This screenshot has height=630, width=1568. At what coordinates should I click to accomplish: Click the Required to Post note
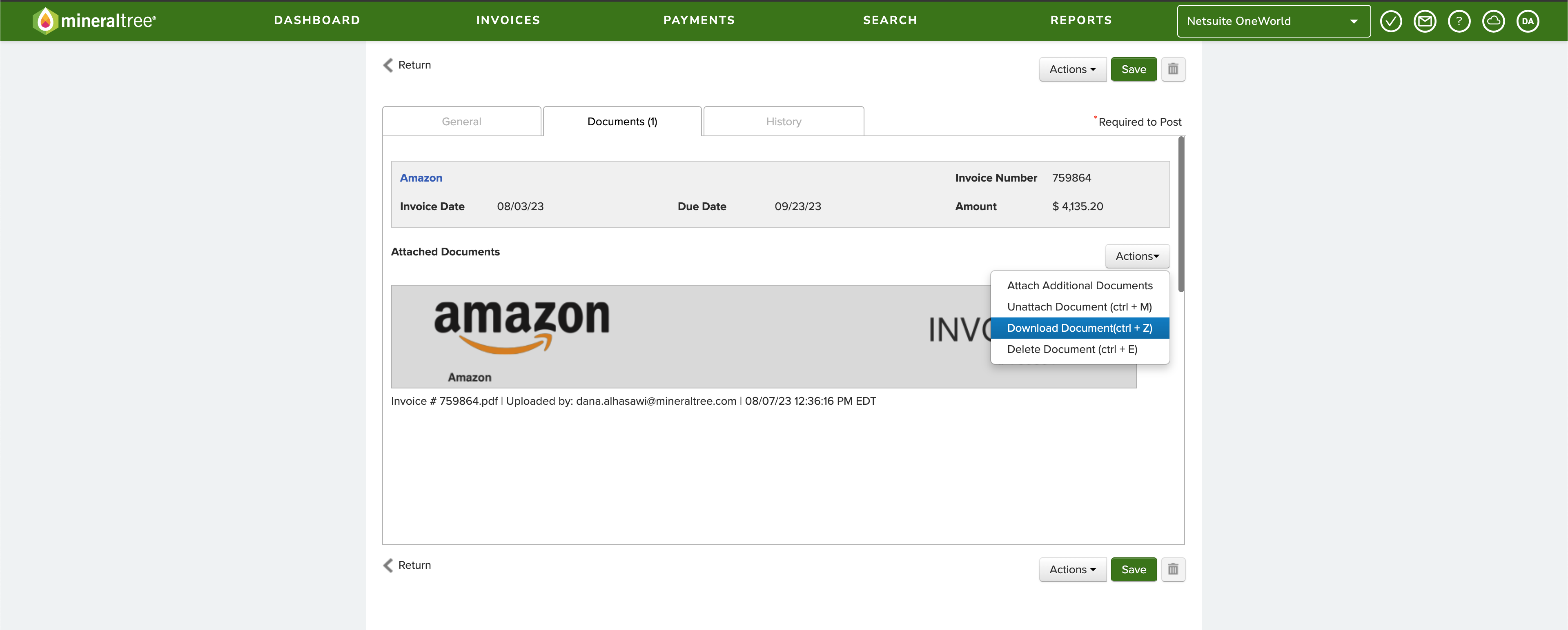(1138, 122)
